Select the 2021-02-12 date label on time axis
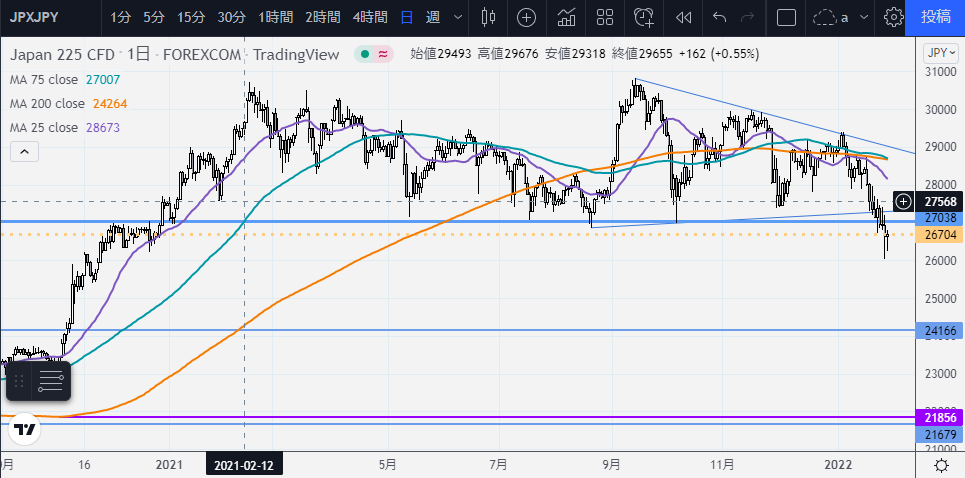The height and width of the screenshot is (478, 965). coord(245,466)
